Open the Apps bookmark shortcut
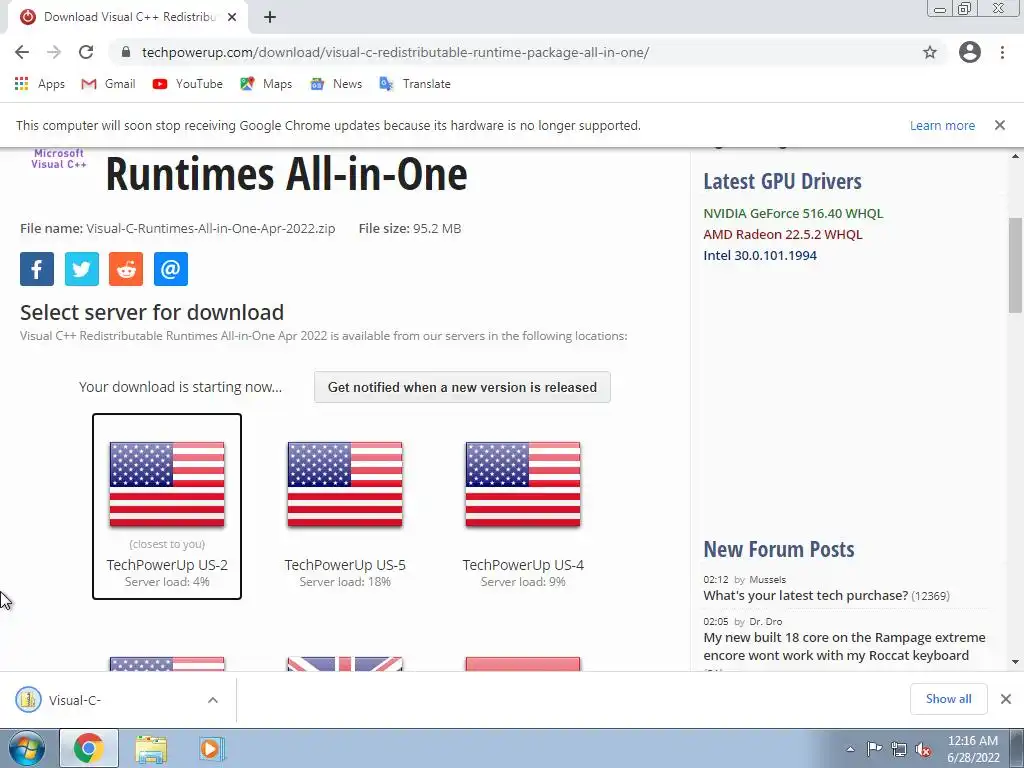Screen dimensions: 1024x768 (x=40, y=84)
